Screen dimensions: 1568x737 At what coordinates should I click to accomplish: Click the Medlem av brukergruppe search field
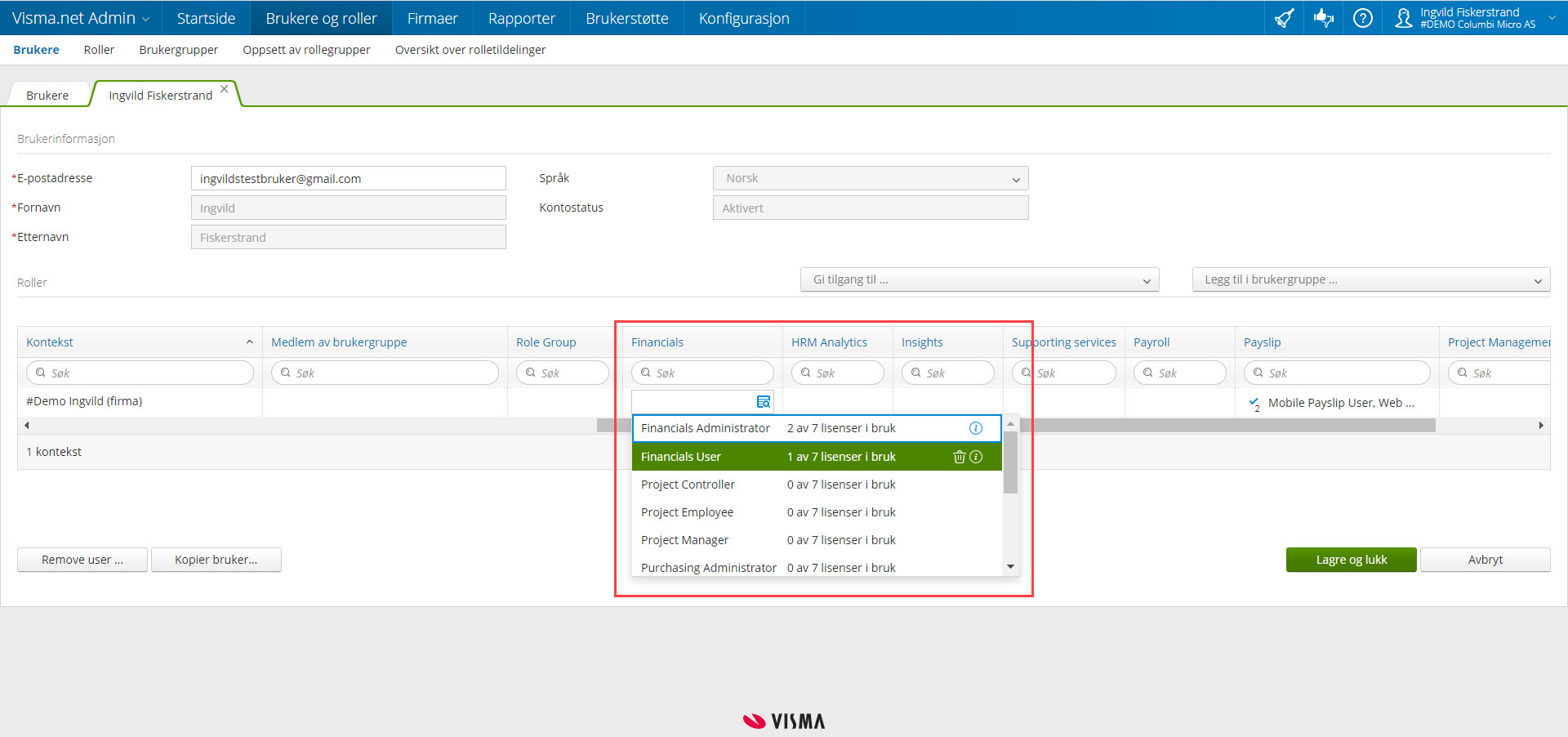point(385,373)
